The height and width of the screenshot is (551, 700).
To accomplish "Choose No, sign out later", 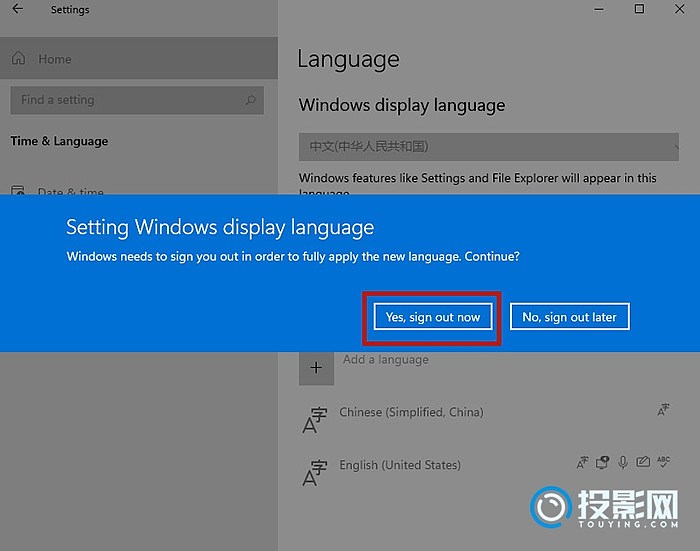I will click(570, 317).
